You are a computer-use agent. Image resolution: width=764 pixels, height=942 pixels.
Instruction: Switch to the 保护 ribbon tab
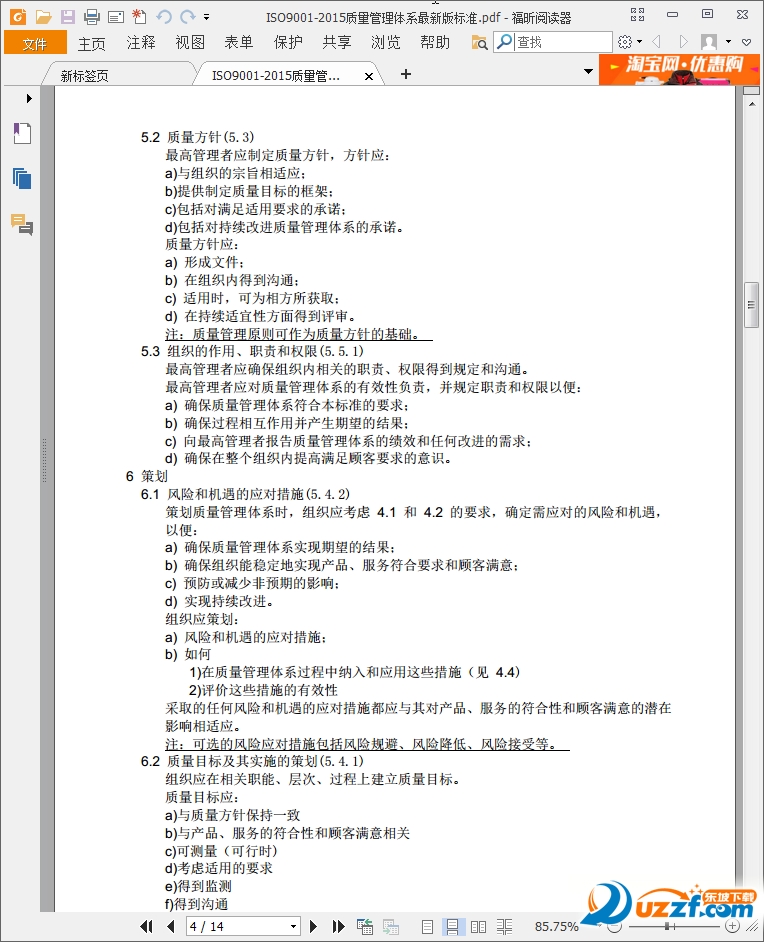tap(288, 43)
